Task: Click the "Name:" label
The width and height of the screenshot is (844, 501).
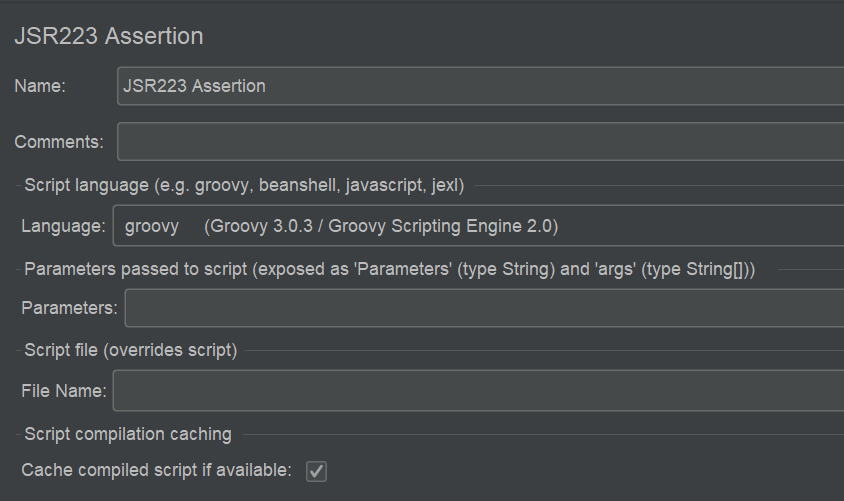Action: pos(40,86)
